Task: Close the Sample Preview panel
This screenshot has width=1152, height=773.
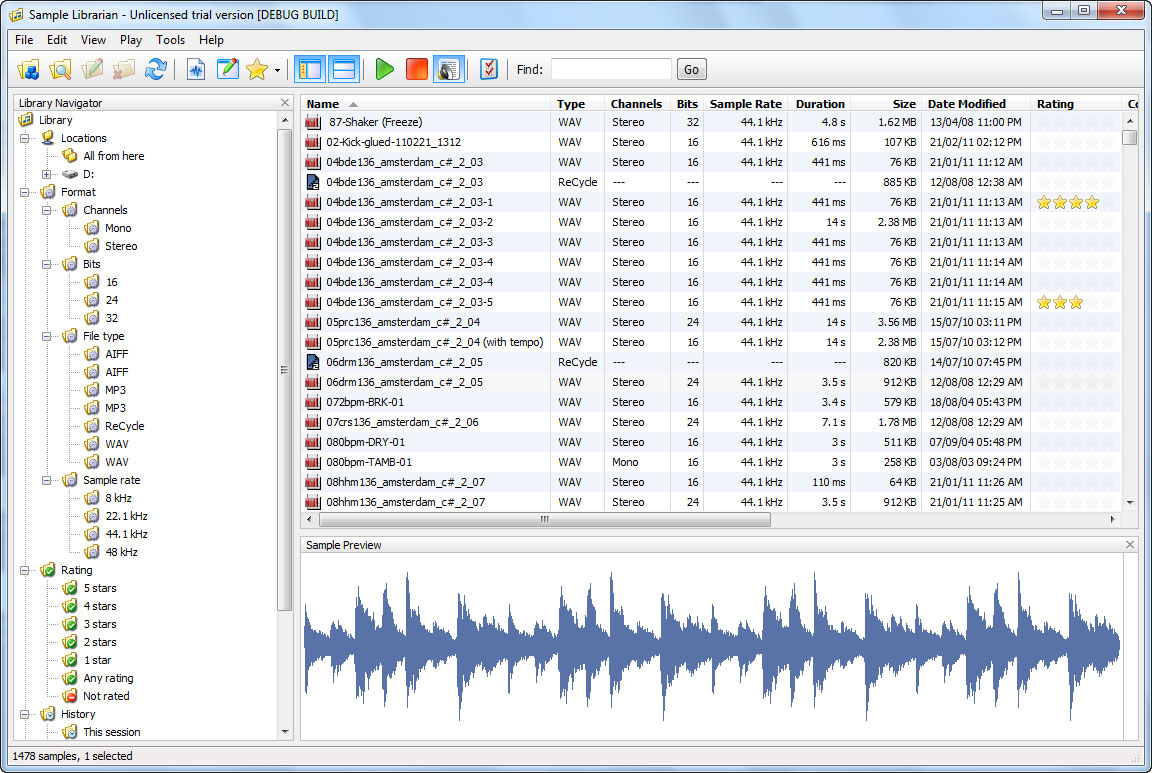Action: (1130, 544)
